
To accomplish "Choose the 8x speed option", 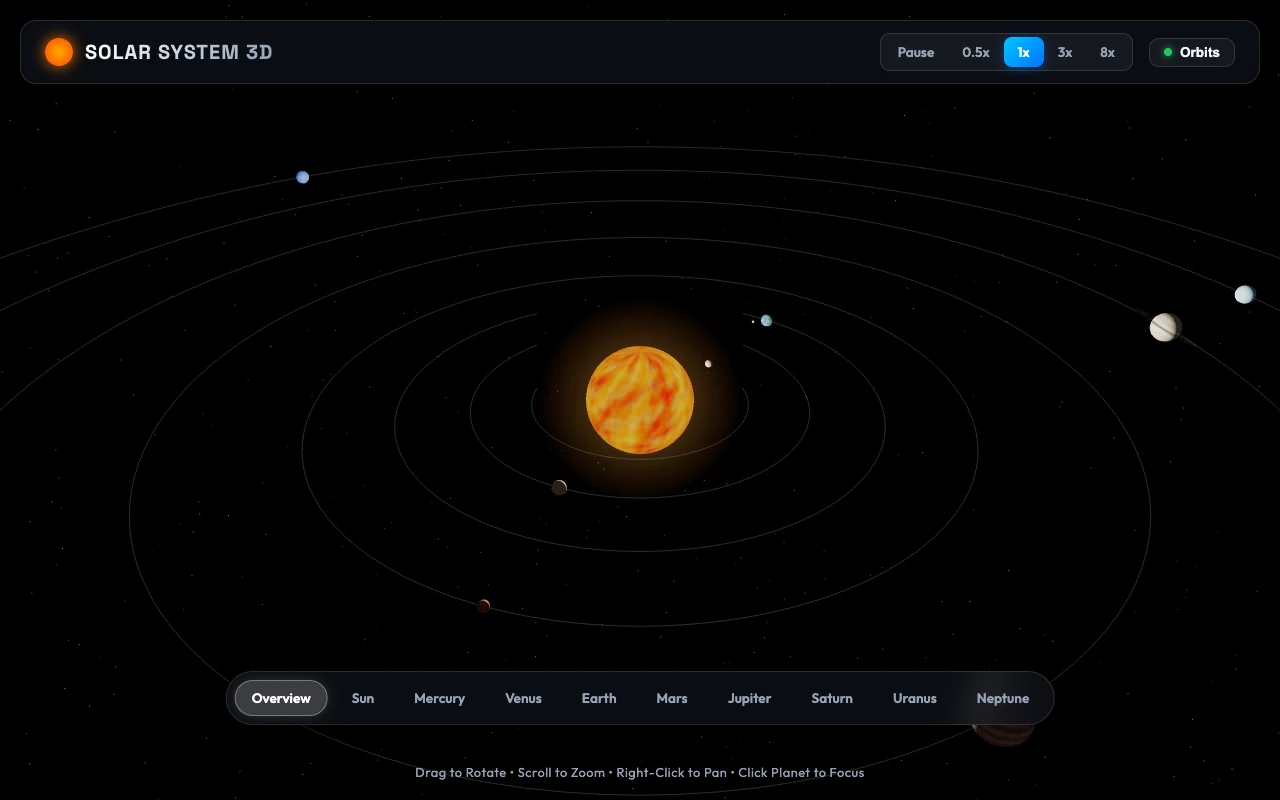I will click(1107, 52).
